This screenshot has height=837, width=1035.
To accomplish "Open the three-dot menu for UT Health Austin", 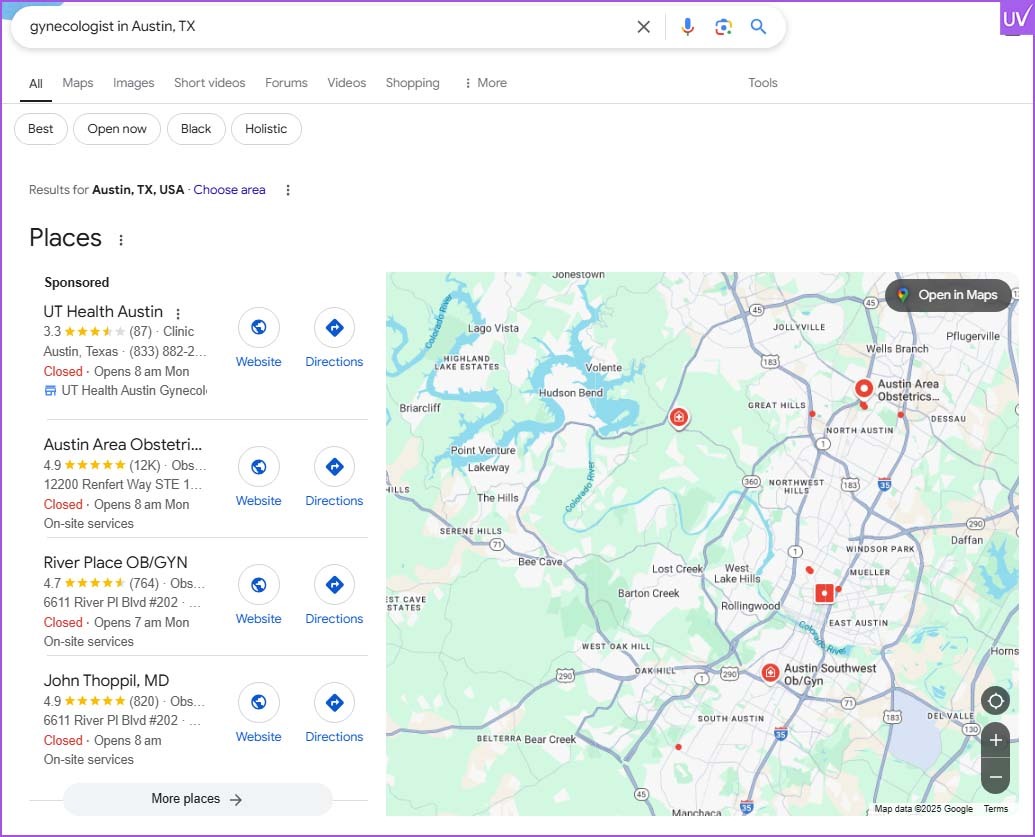I will pos(178,313).
